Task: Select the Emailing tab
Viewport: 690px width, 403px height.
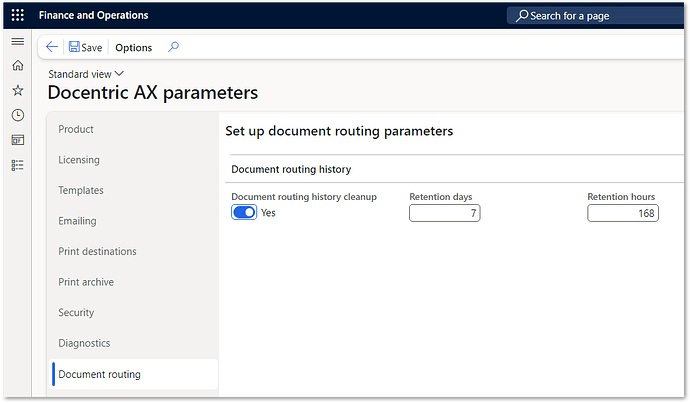Action: (x=132, y=221)
